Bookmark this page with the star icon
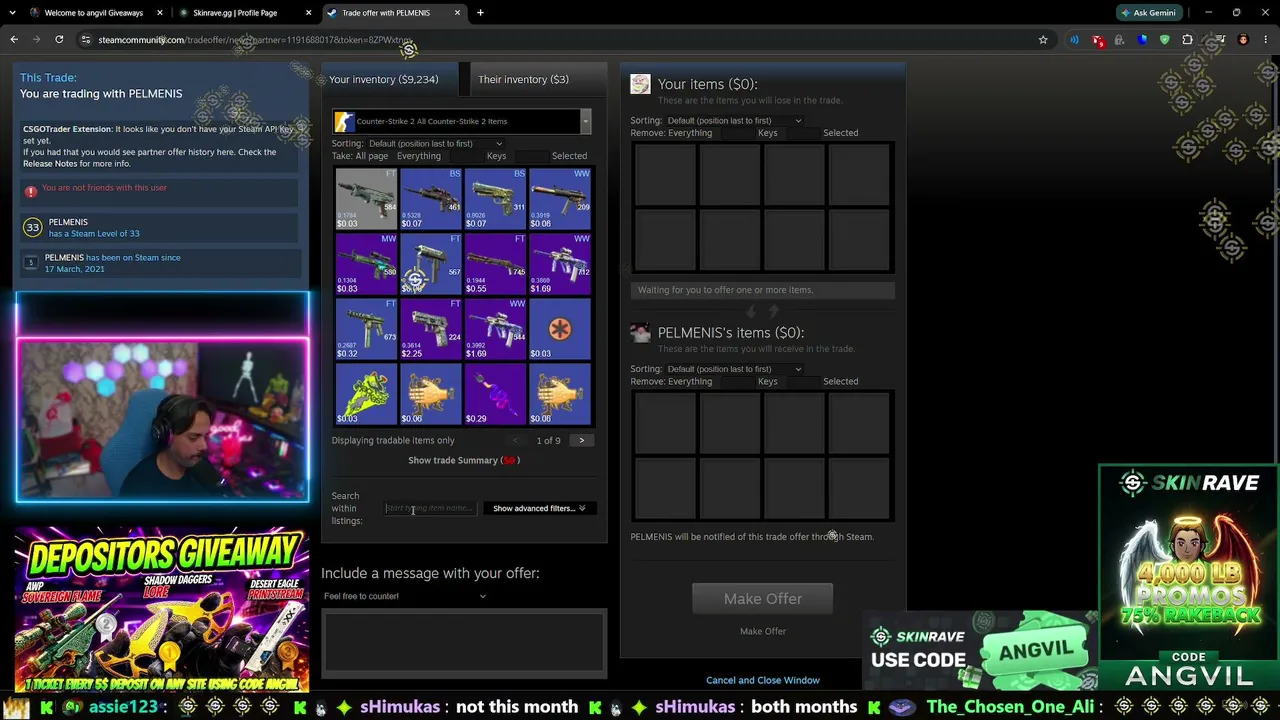The height and width of the screenshot is (720, 1280). pyautogui.click(x=1043, y=40)
